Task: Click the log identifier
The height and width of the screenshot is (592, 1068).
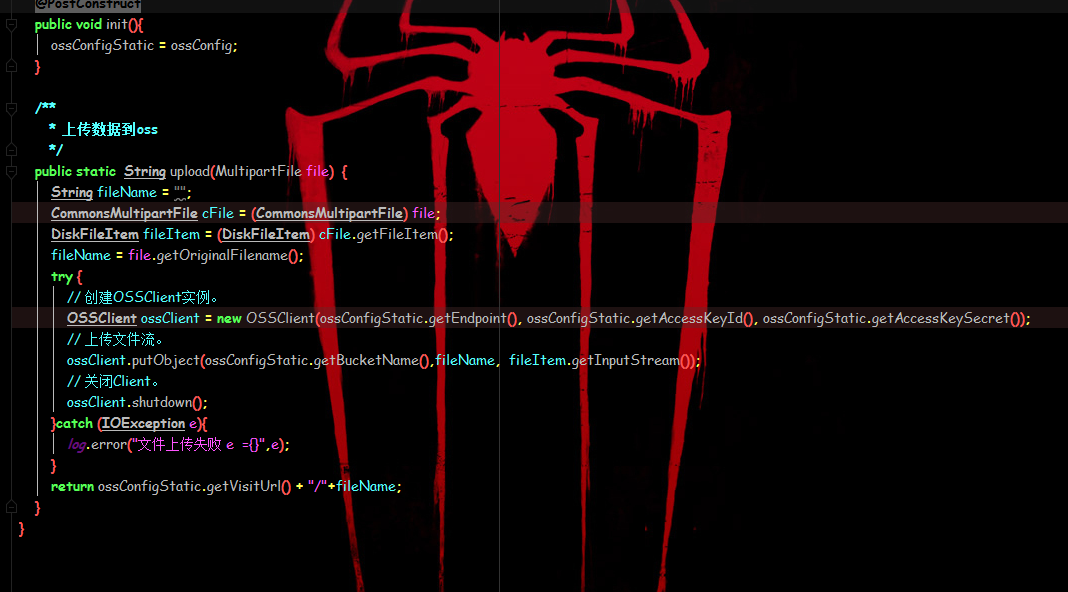Action: 76,446
